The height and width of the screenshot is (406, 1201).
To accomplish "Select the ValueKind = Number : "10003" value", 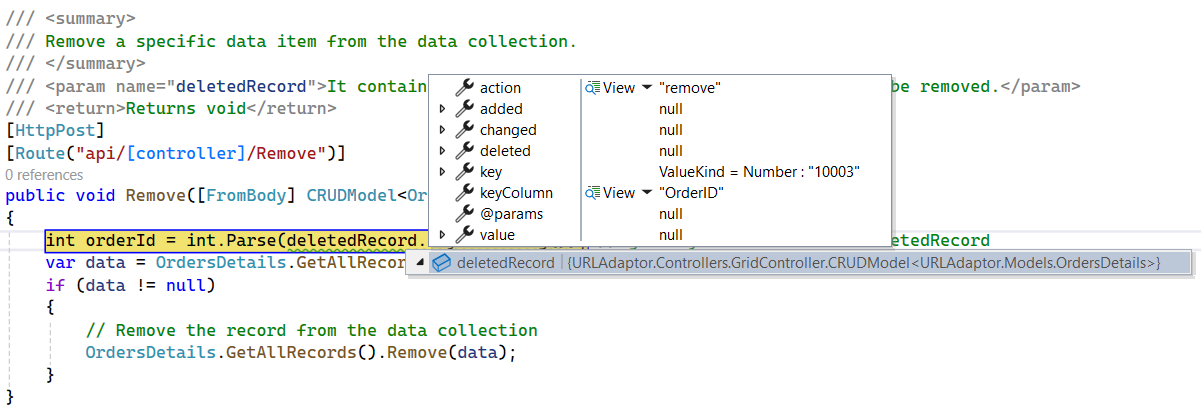I will [x=760, y=172].
